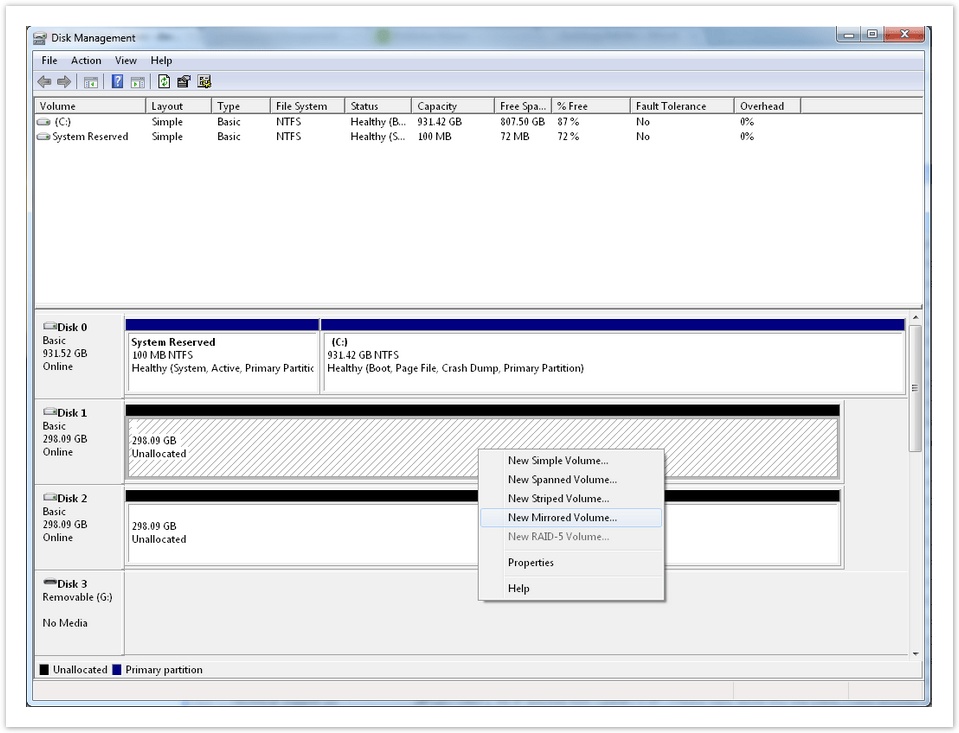The width and height of the screenshot is (959, 733).
Task: Select the (C:) volume row icon
Action: tap(44, 122)
